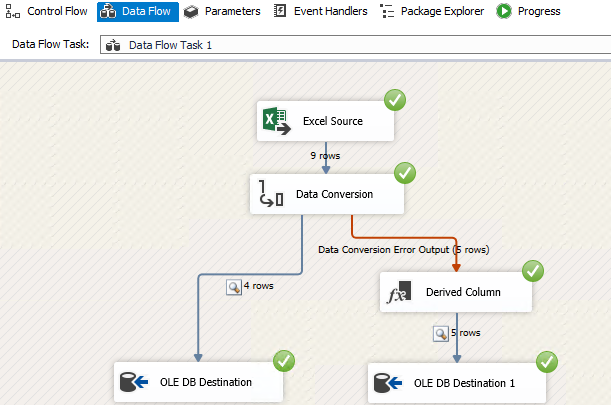Viewport: 611px width, 405px height.
Task: Click the Data Conversion transformation icon
Action: coord(270,193)
